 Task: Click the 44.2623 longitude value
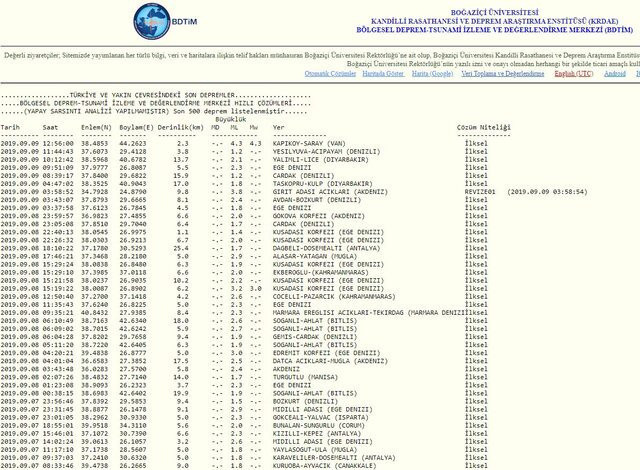(x=133, y=144)
